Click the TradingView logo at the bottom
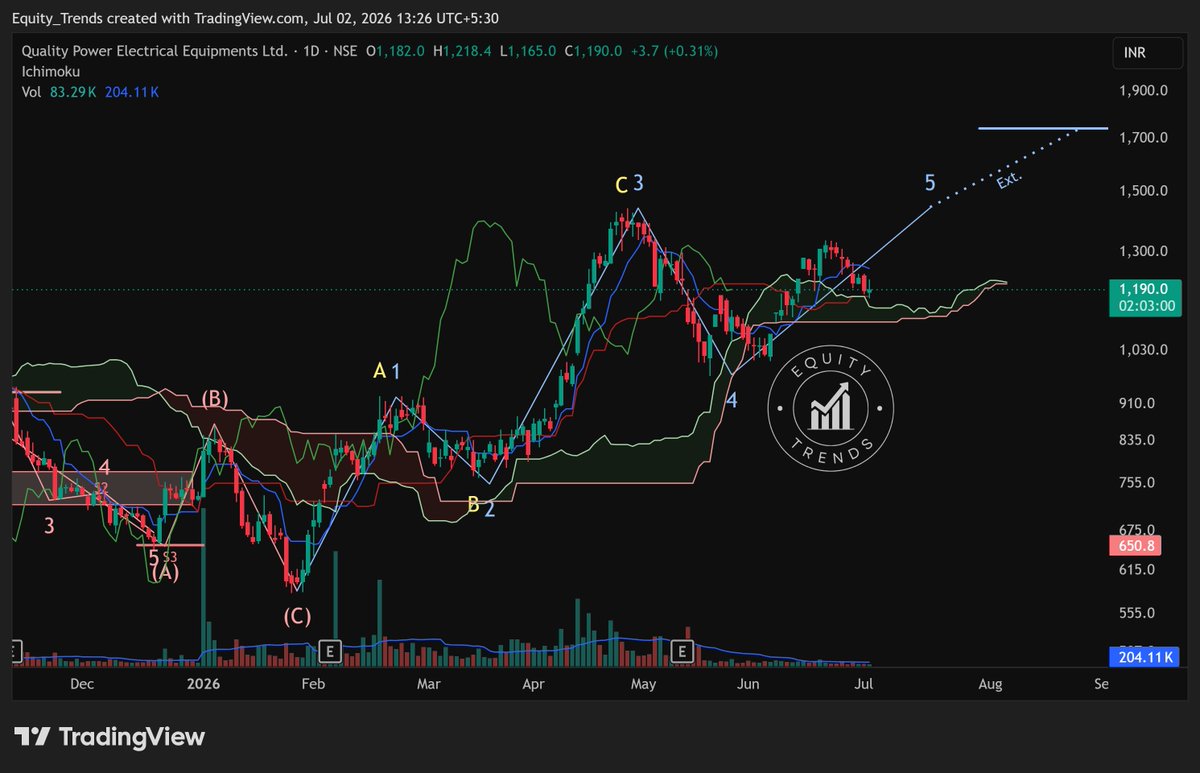Image resolution: width=1200 pixels, height=773 pixels. coord(110,738)
